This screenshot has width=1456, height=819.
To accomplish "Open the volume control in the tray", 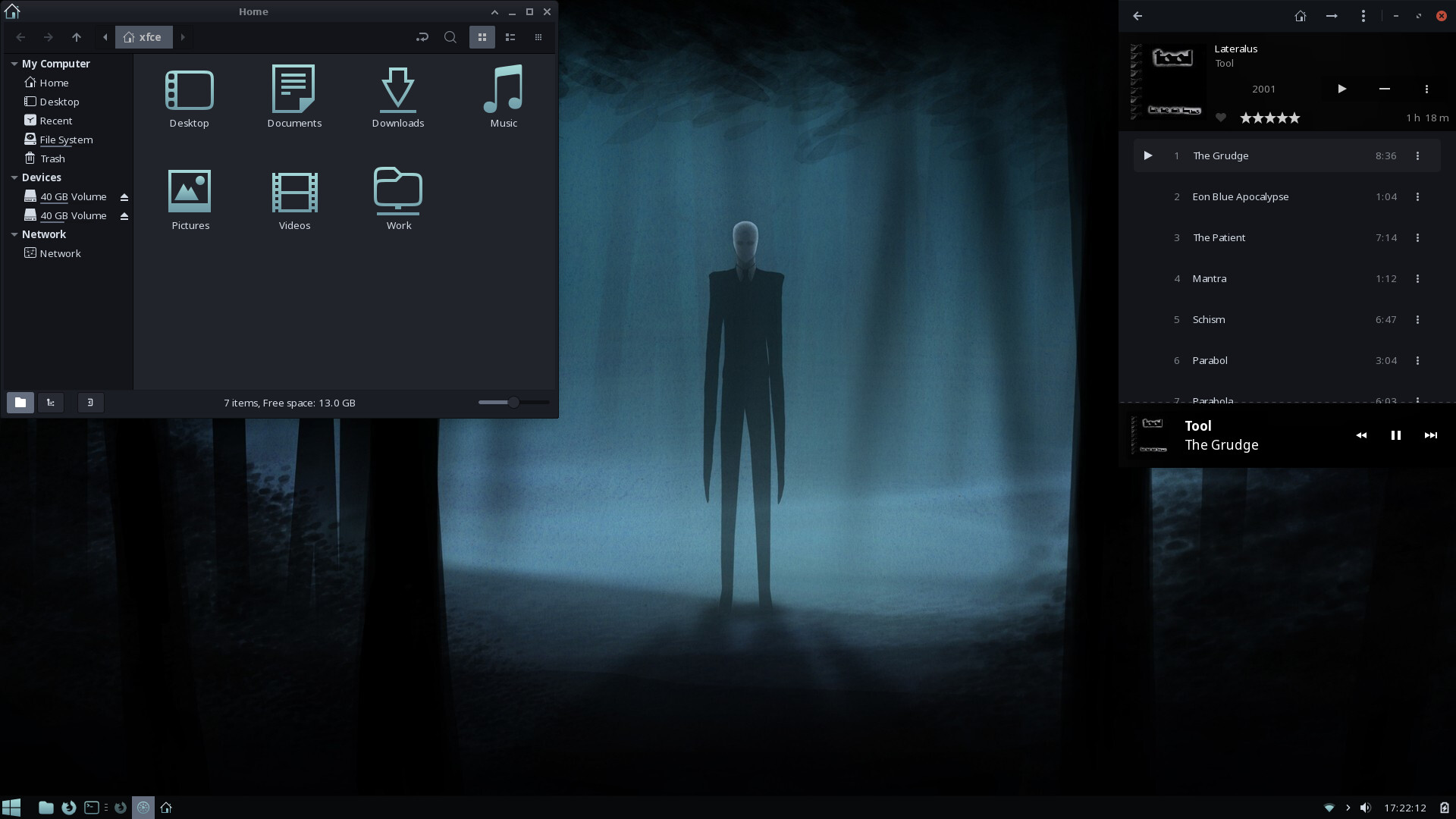I will 1366,808.
